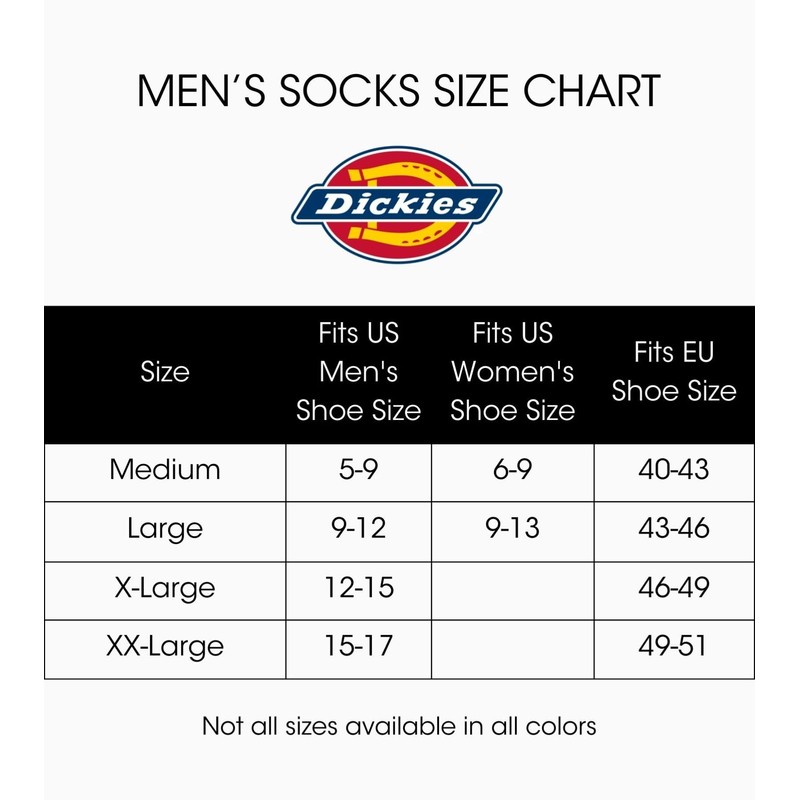Select the Fits US Men's Shoe Size header

coord(358,372)
